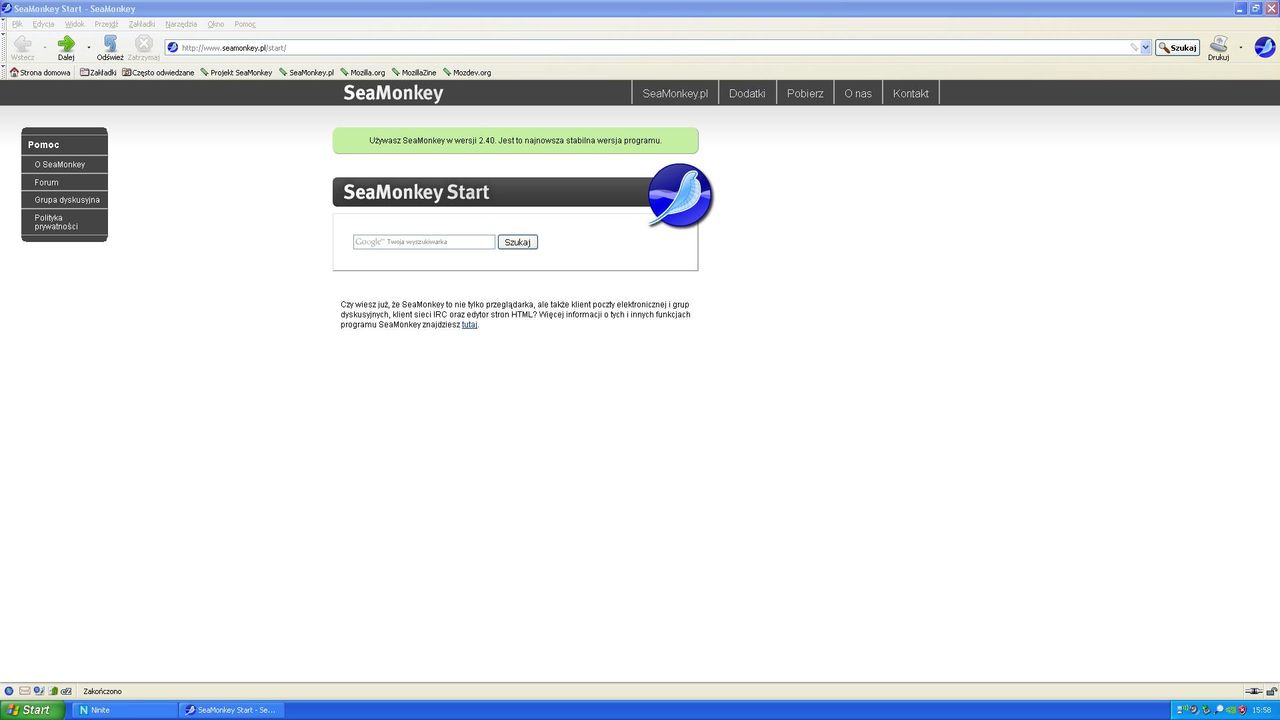Viewport: 1280px width, 720px height.
Task: Click the Szukaj button beside Google search box
Action: click(518, 242)
